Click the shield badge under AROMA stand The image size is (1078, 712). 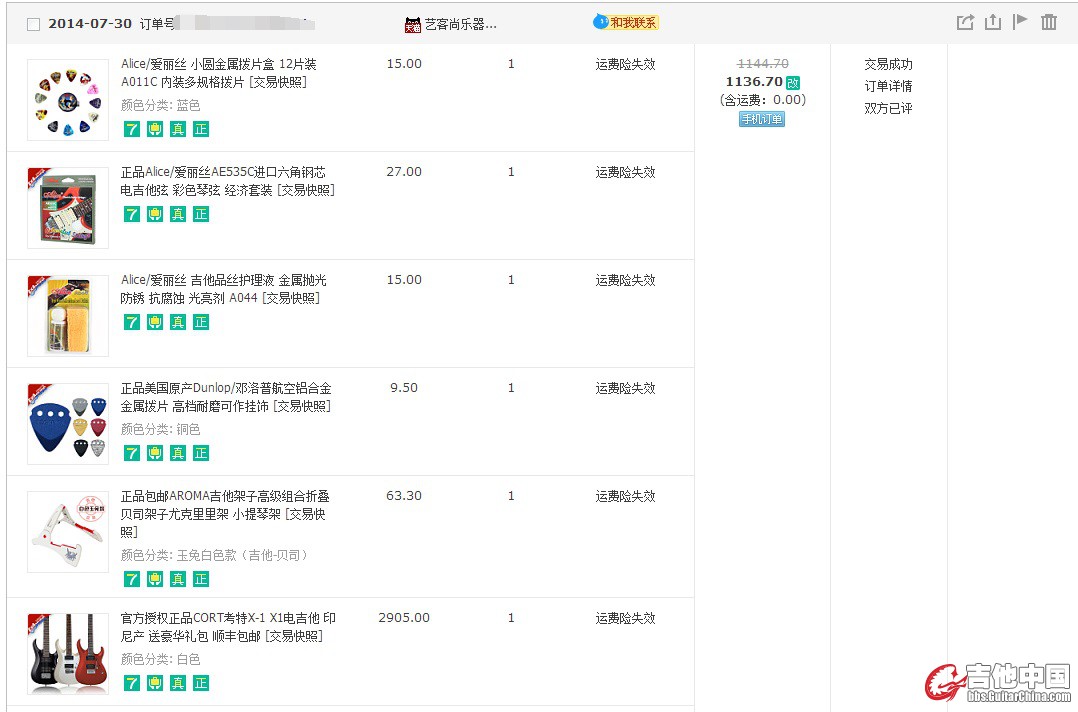(155, 579)
